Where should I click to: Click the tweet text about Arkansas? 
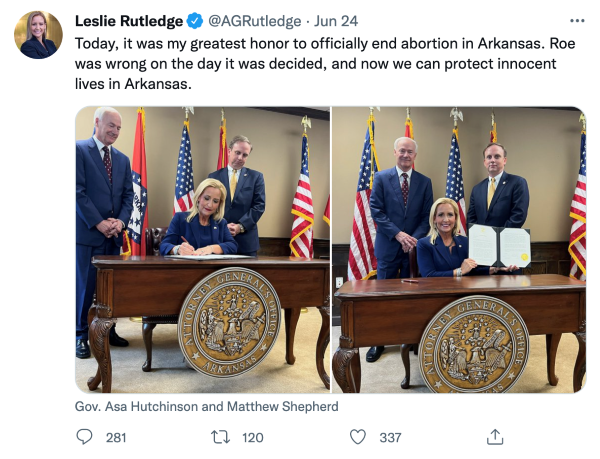pyautogui.click(x=325, y=63)
